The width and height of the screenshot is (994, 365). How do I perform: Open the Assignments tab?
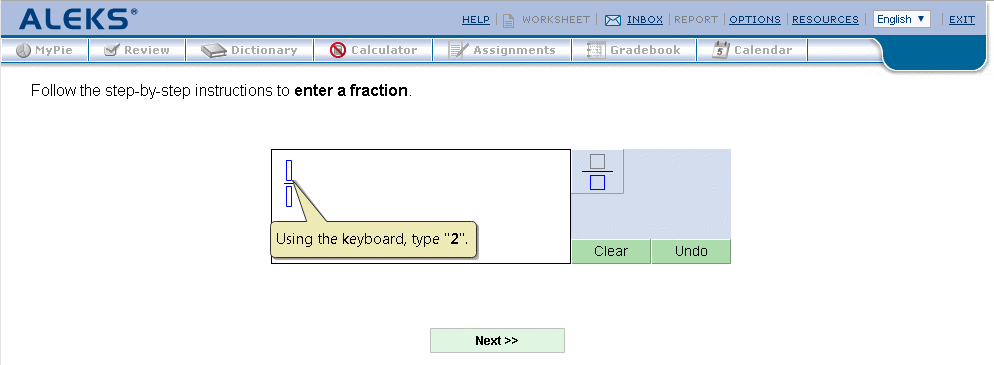(502, 50)
